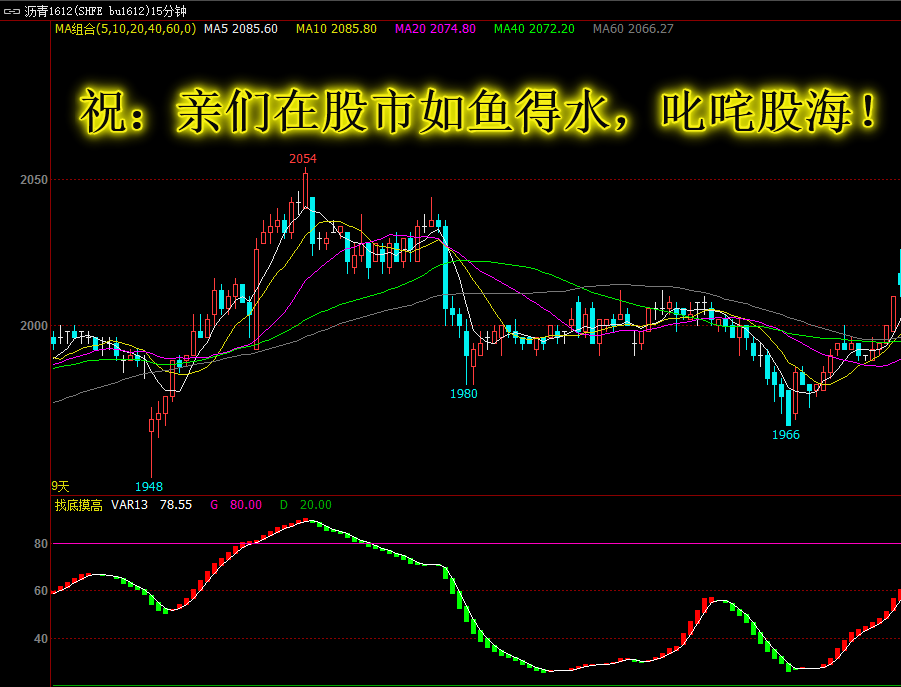The width and height of the screenshot is (901, 687).
Task: Click the 1966 low price marker
Action: click(x=786, y=435)
